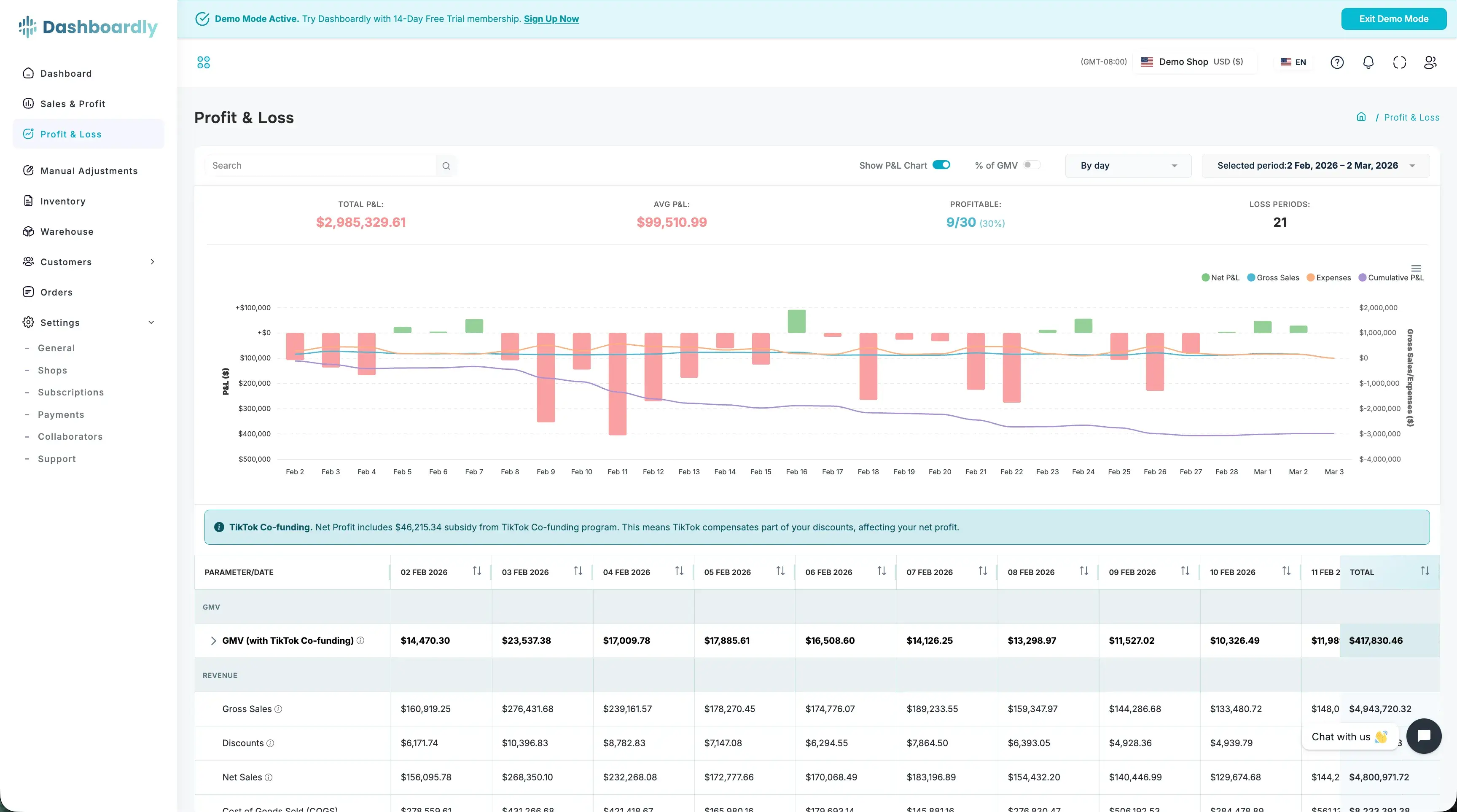Click the Sign Up Now link
Image resolution: width=1457 pixels, height=812 pixels.
click(551, 19)
